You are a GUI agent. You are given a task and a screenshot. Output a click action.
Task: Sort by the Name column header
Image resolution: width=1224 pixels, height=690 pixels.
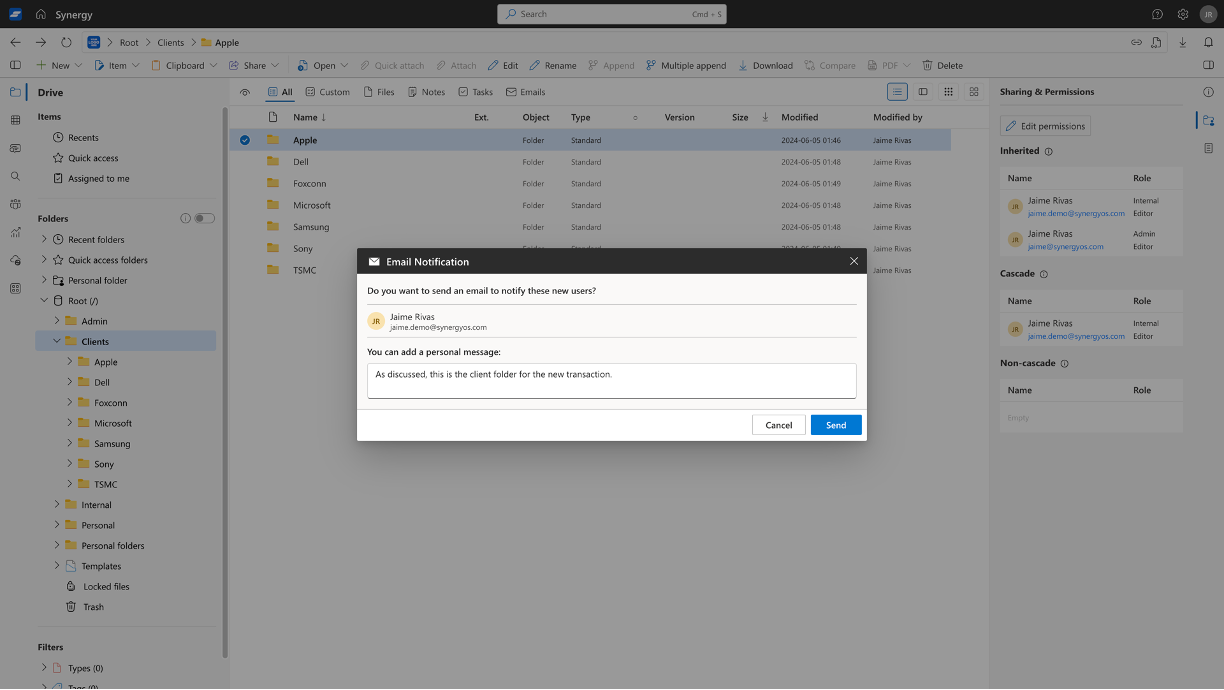click(x=309, y=117)
